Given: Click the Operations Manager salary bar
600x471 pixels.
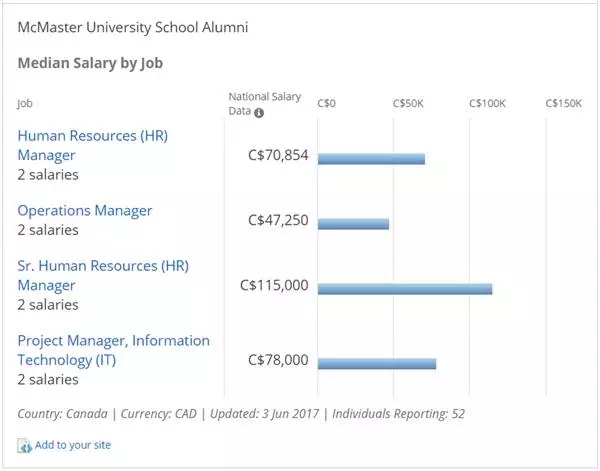Looking at the screenshot, I should 353,223.
